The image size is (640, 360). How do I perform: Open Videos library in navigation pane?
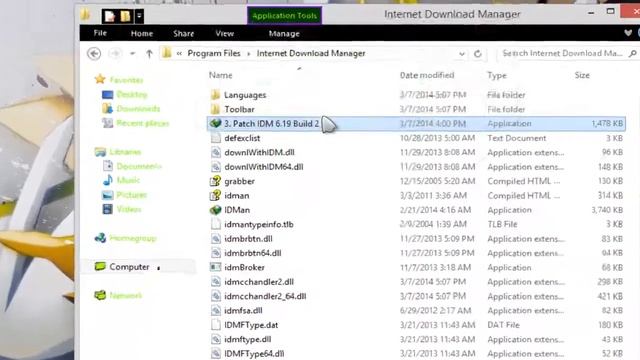pos(129,209)
